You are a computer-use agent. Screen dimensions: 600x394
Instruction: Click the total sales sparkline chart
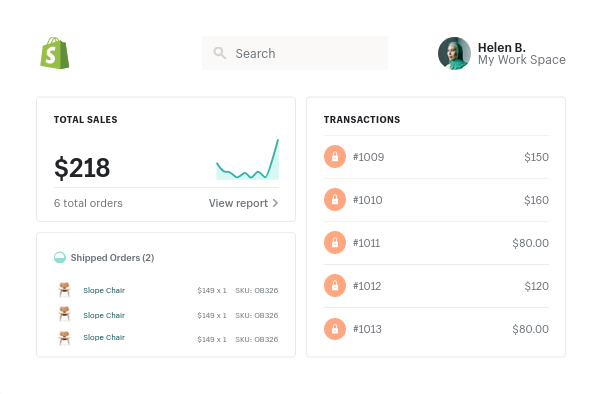pyautogui.click(x=248, y=159)
